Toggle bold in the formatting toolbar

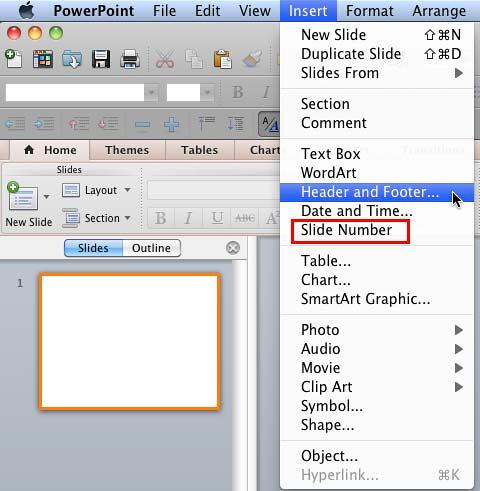pos(238,92)
